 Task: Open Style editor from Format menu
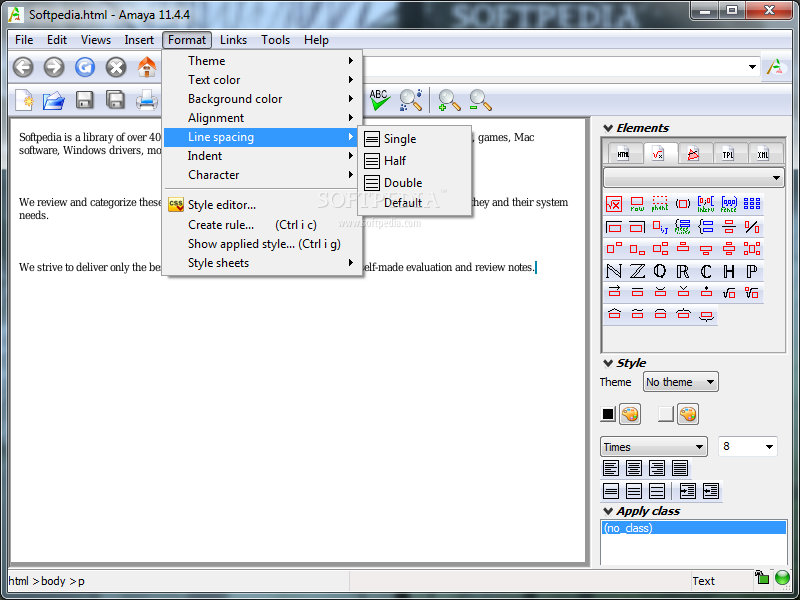coord(262,205)
